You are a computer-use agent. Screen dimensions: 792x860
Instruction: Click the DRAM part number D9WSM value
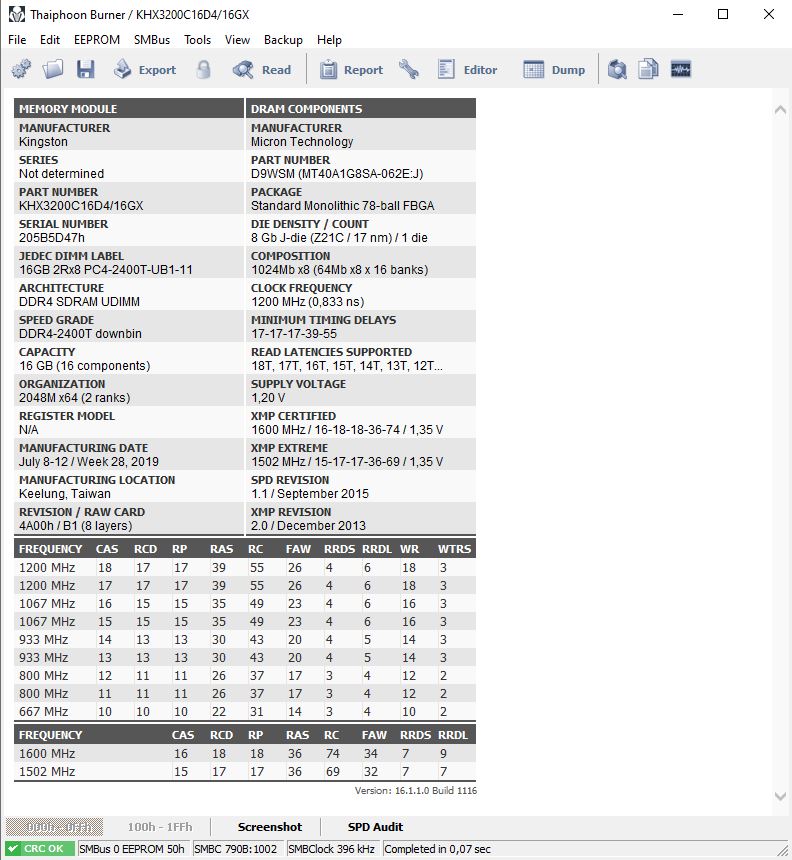(x=337, y=174)
